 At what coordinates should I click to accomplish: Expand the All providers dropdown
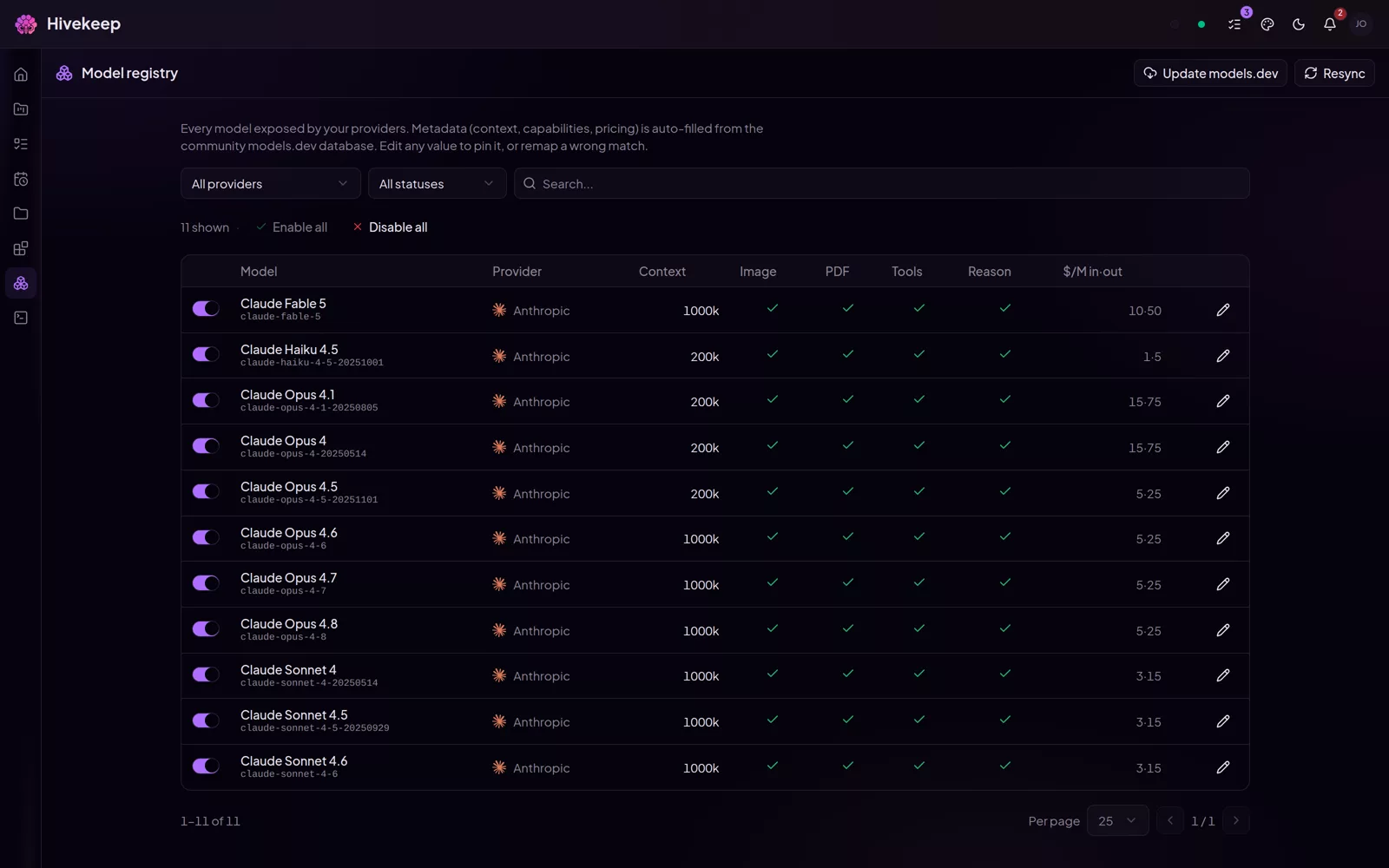coord(271,183)
